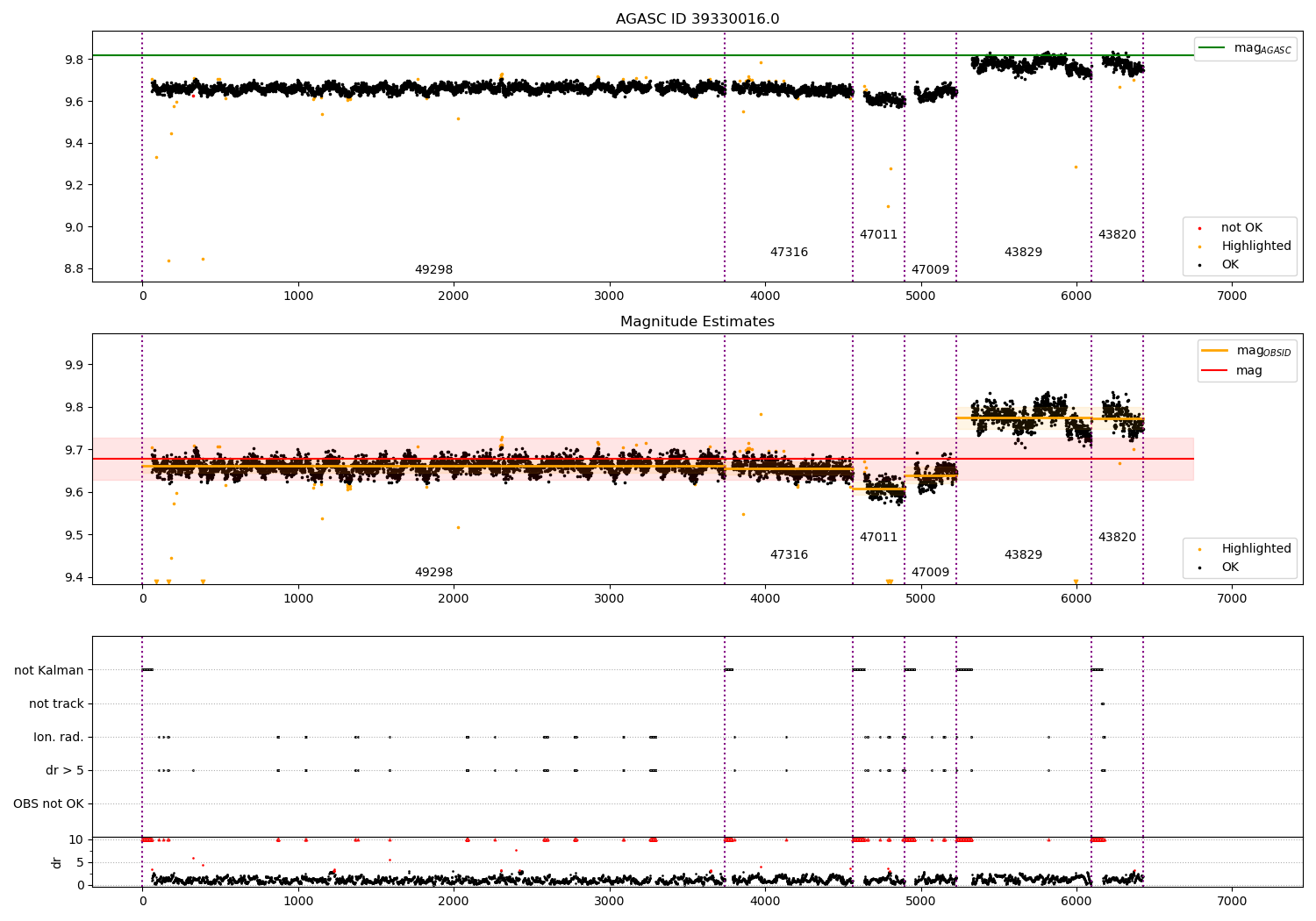1316x921 pixels.
Task: Click the 'not track' row label
Action: click(x=56, y=704)
